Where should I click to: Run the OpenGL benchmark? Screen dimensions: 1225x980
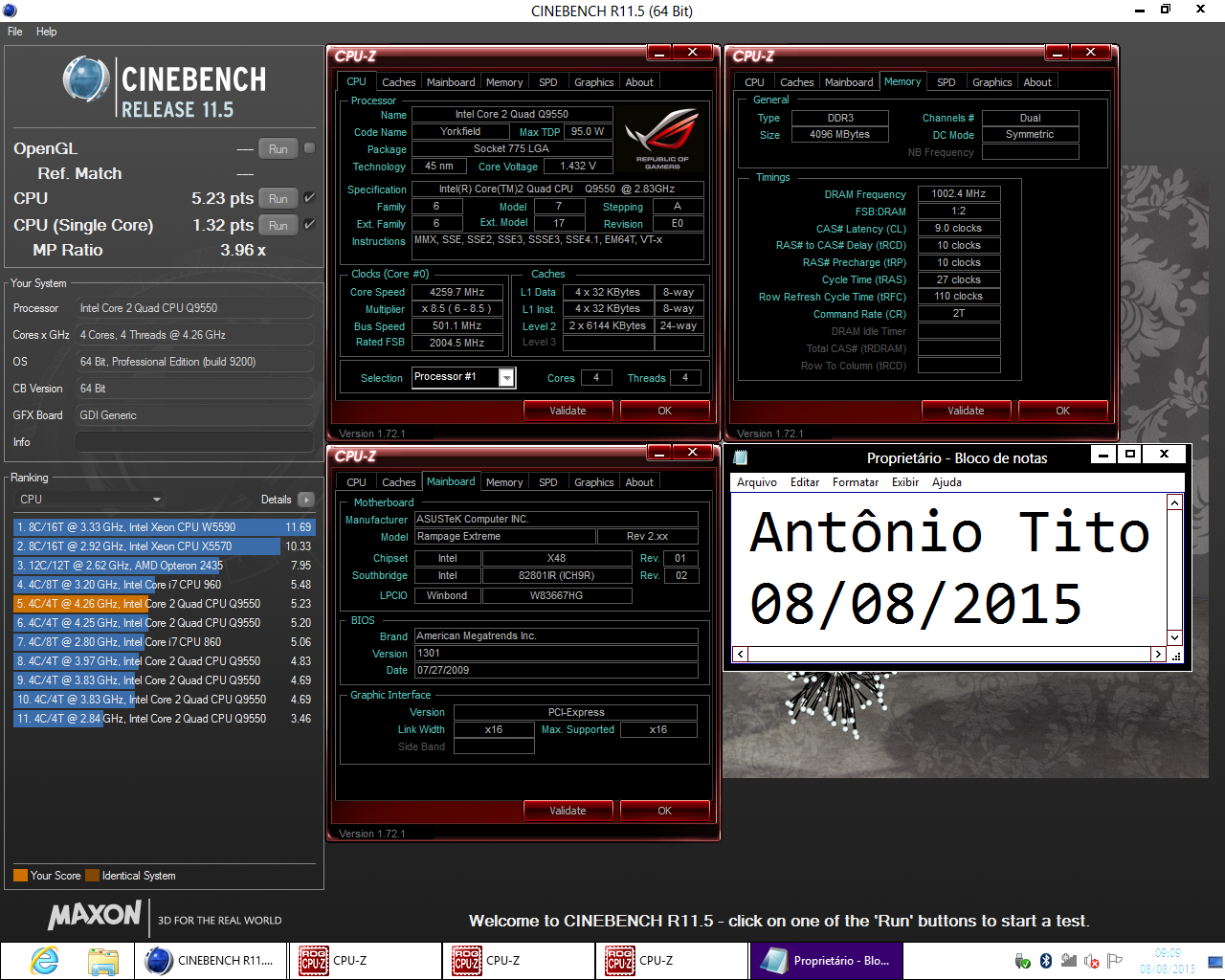[278, 148]
